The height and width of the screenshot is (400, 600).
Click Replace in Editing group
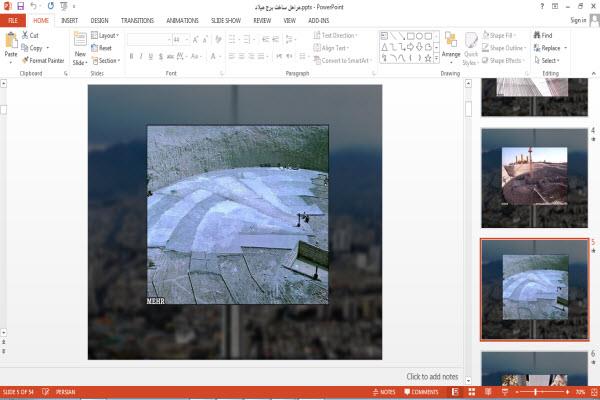[x=550, y=48]
